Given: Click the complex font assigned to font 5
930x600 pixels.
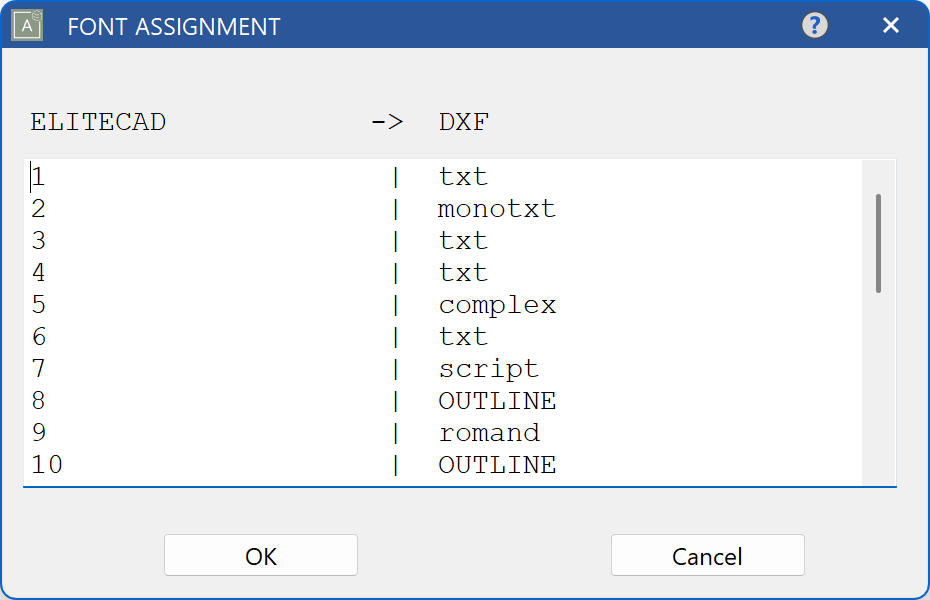Looking at the screenshot, I should click(497, 304).
